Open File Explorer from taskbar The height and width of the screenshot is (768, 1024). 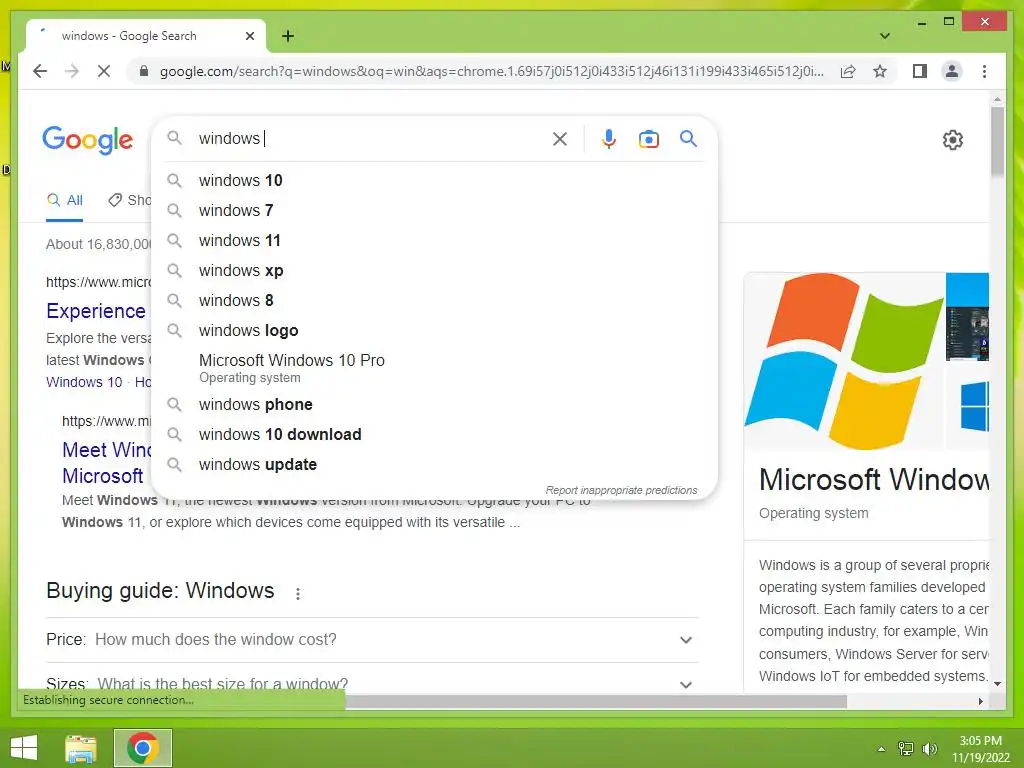(x=81, y=748)
